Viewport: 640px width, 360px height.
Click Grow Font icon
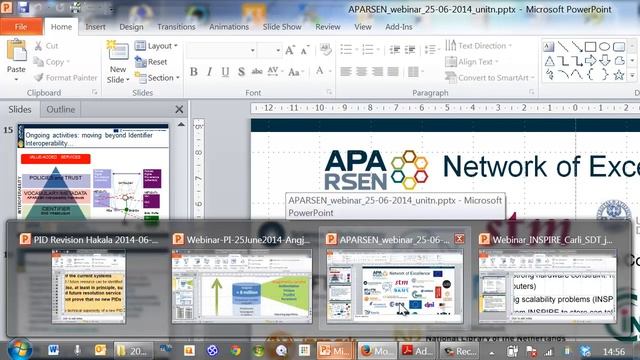coord(290,51)
